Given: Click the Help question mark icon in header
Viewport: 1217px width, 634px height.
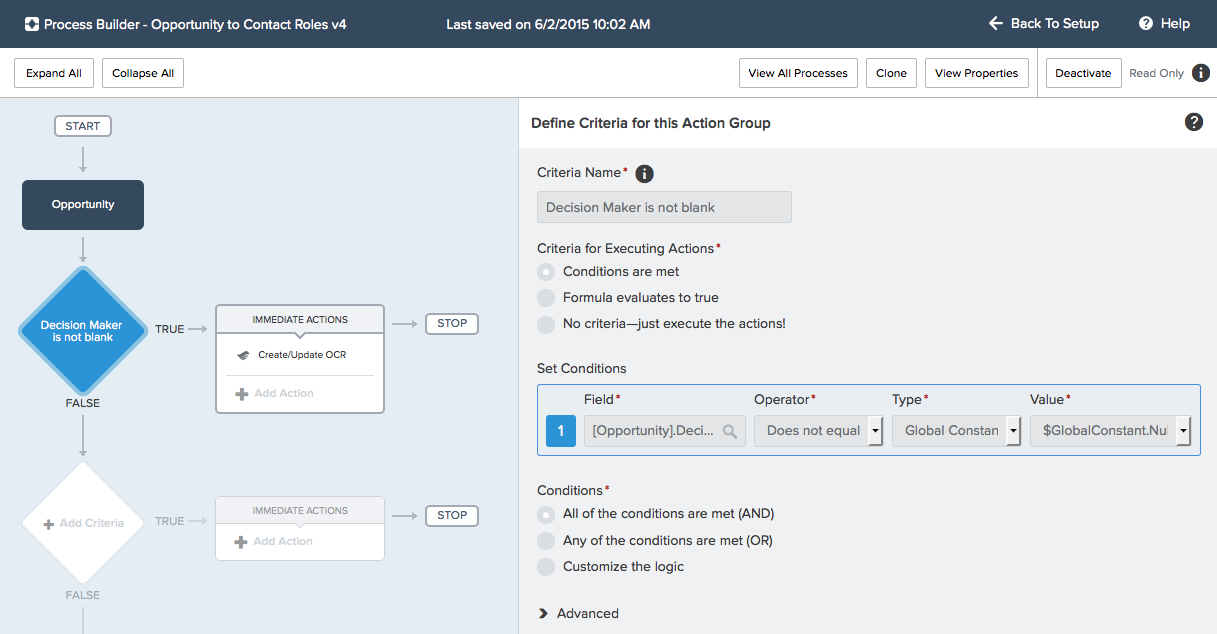Looking at the screenshot, I should coord(1146,23).
